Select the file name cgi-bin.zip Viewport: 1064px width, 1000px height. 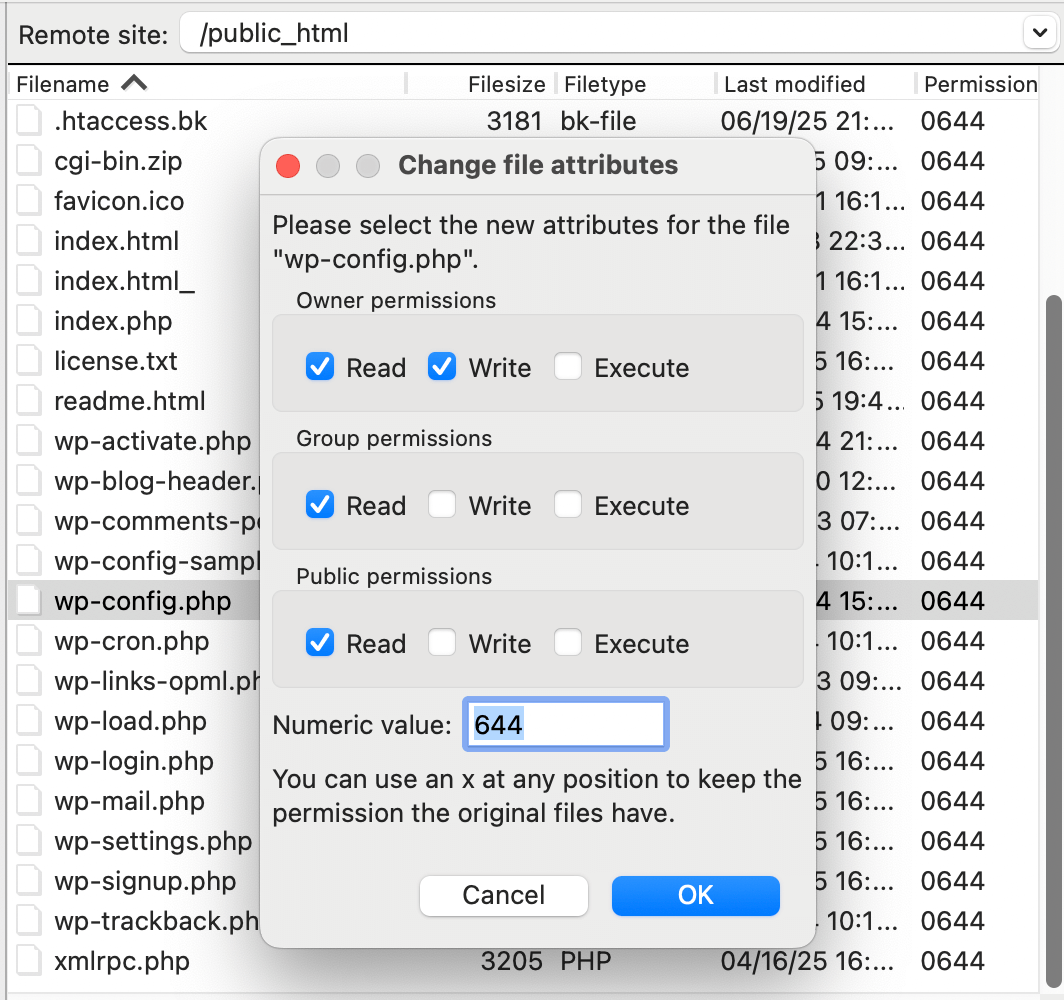[x=118, y=161]
